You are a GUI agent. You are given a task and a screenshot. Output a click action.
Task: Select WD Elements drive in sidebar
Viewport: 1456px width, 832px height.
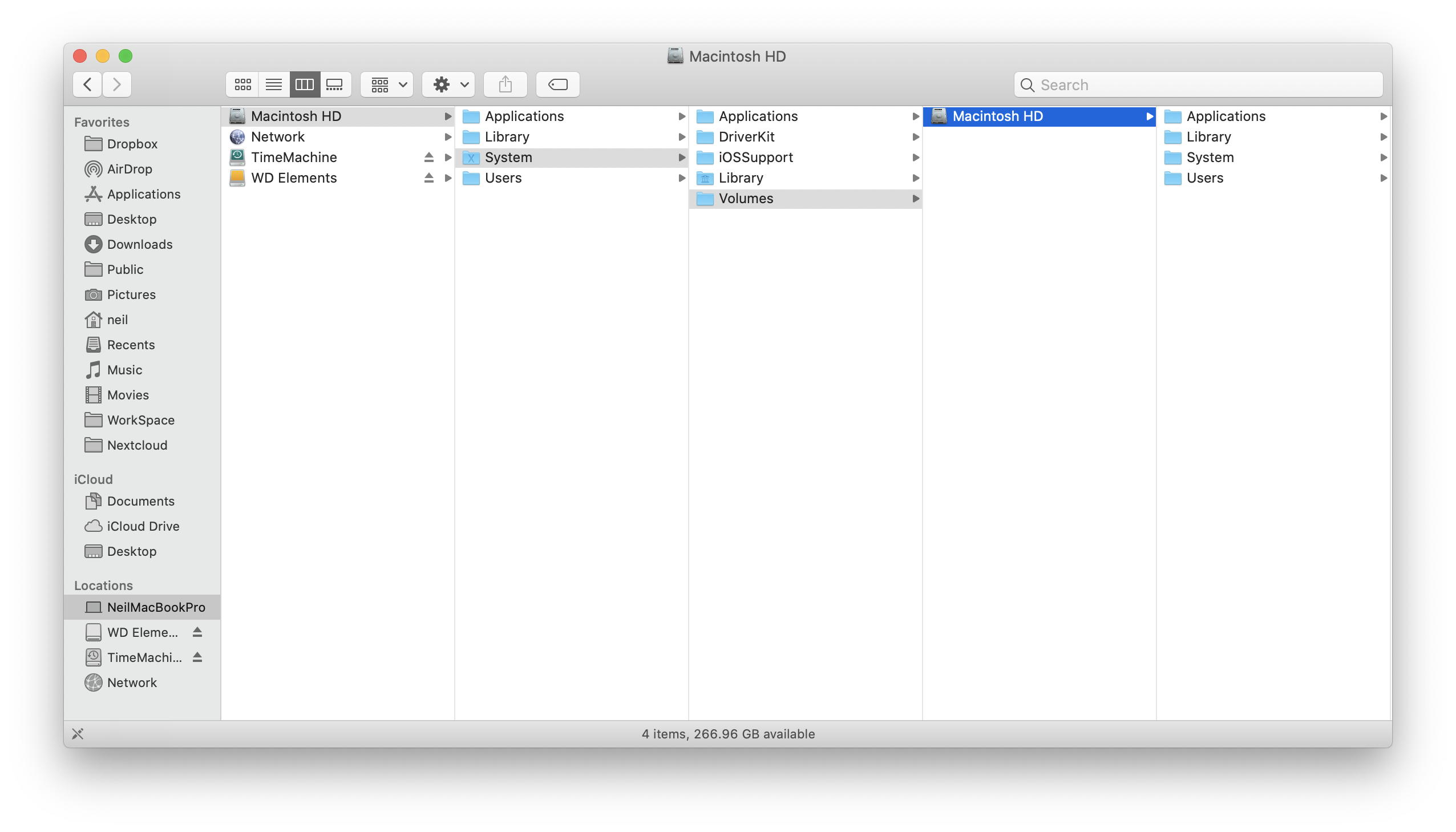point(142,632)
